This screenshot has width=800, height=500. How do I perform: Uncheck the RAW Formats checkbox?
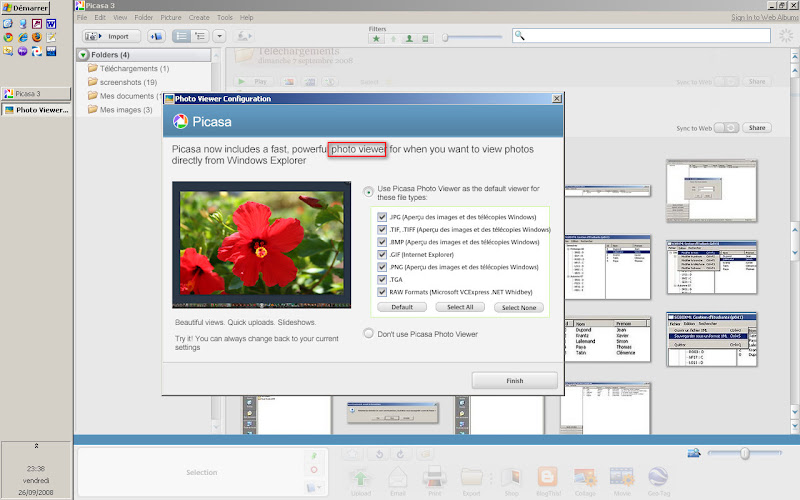382,292
